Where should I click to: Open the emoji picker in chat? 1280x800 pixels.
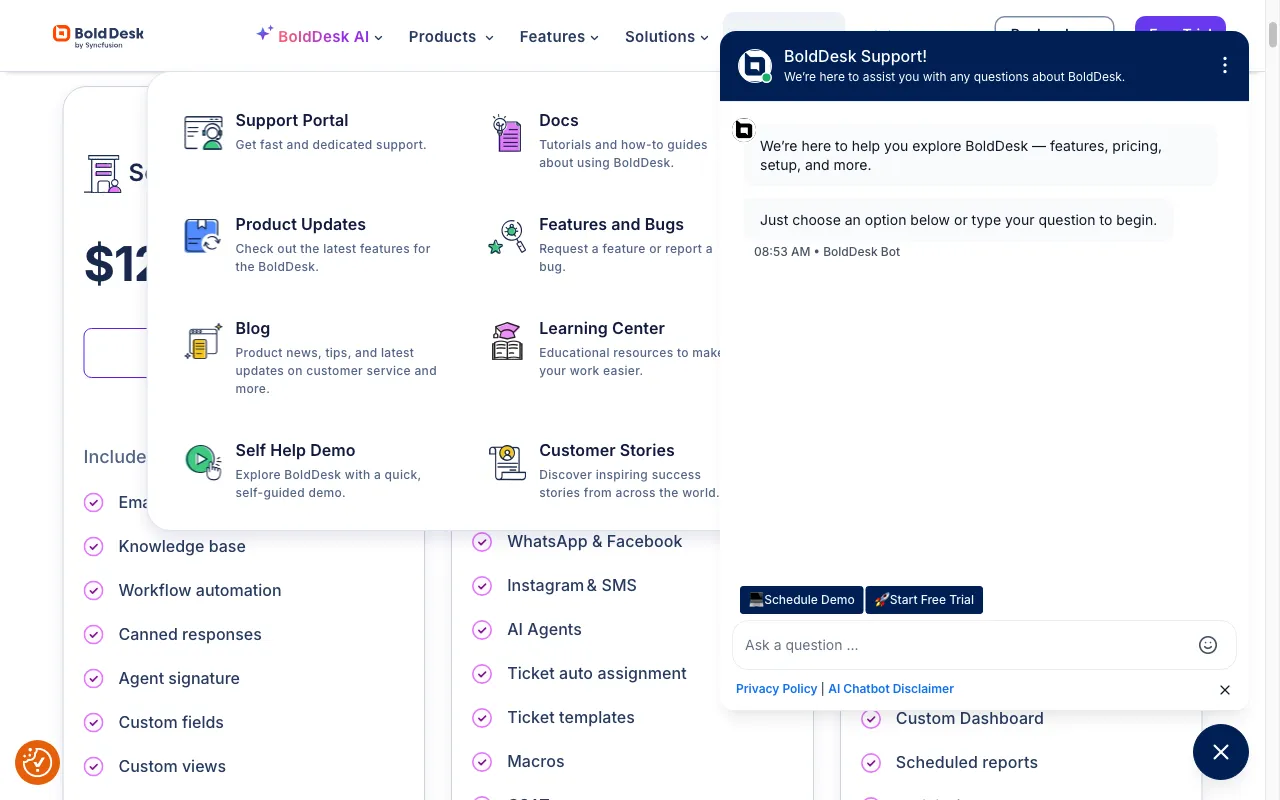(1208, 645)
